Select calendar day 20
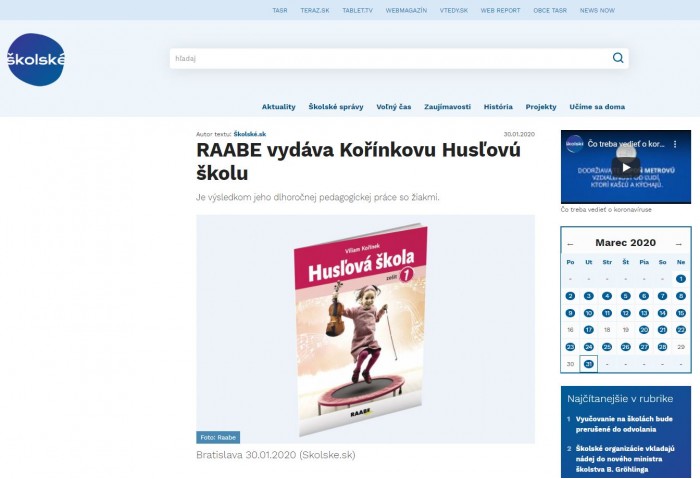The width and height of the screenshot is (700, 479). 644,330
